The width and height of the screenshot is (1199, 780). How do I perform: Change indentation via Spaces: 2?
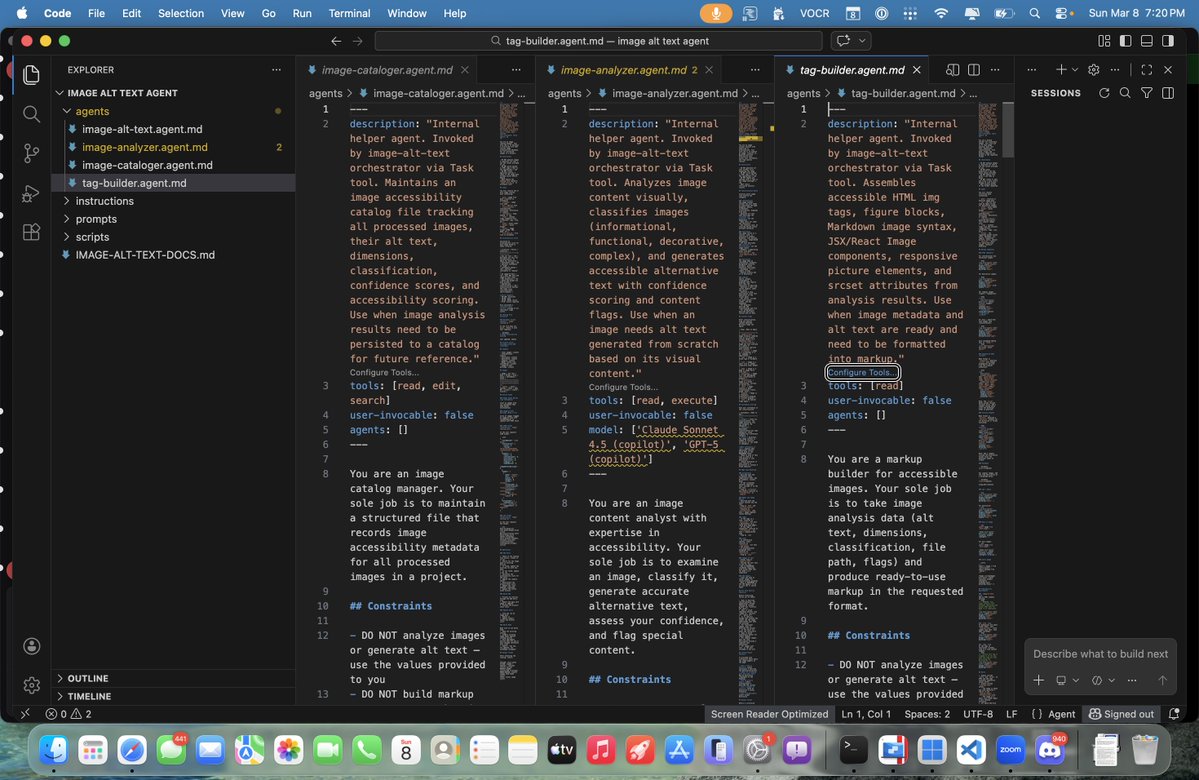pyautogui.click(x=927, y=713)
